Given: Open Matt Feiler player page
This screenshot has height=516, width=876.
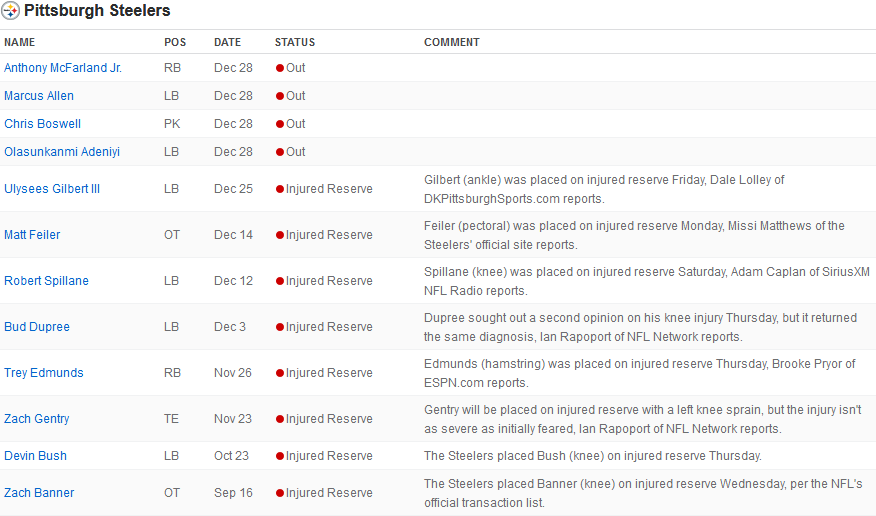Looking at the screenshot, I should pyautogui.click(x=32, y=235).
